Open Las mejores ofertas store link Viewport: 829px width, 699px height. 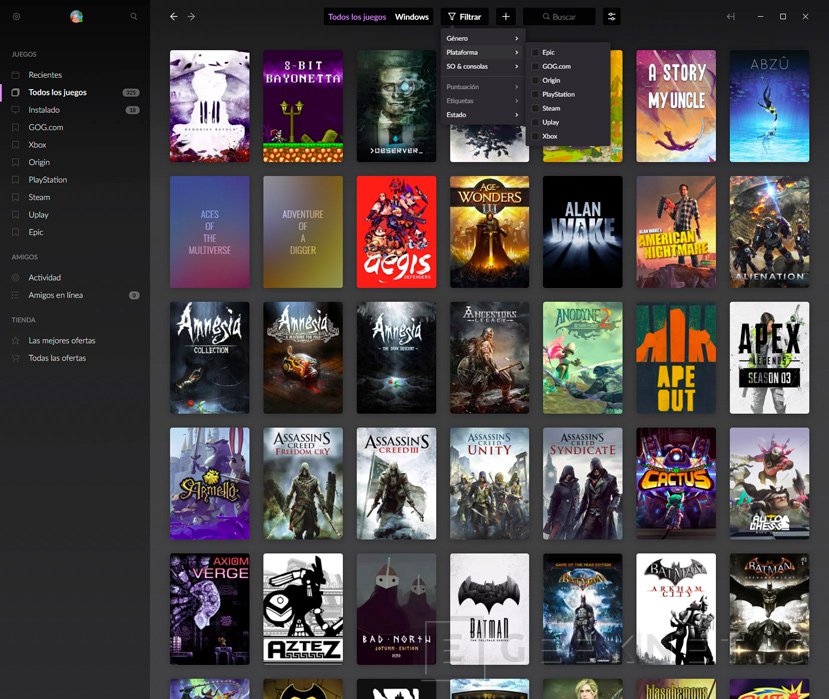pos(62,341)
